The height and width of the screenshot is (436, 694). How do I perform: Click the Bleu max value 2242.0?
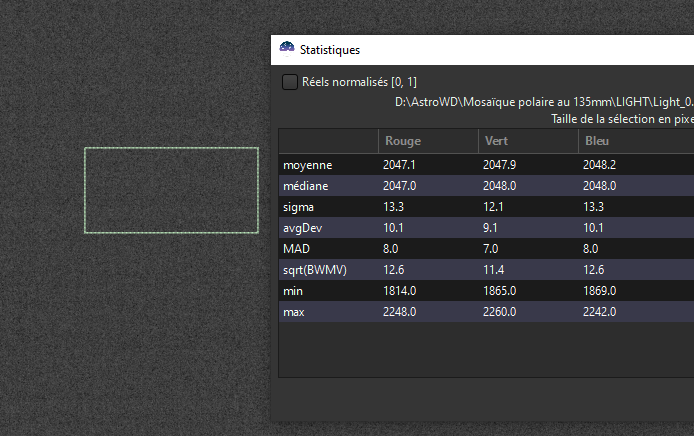599,312
